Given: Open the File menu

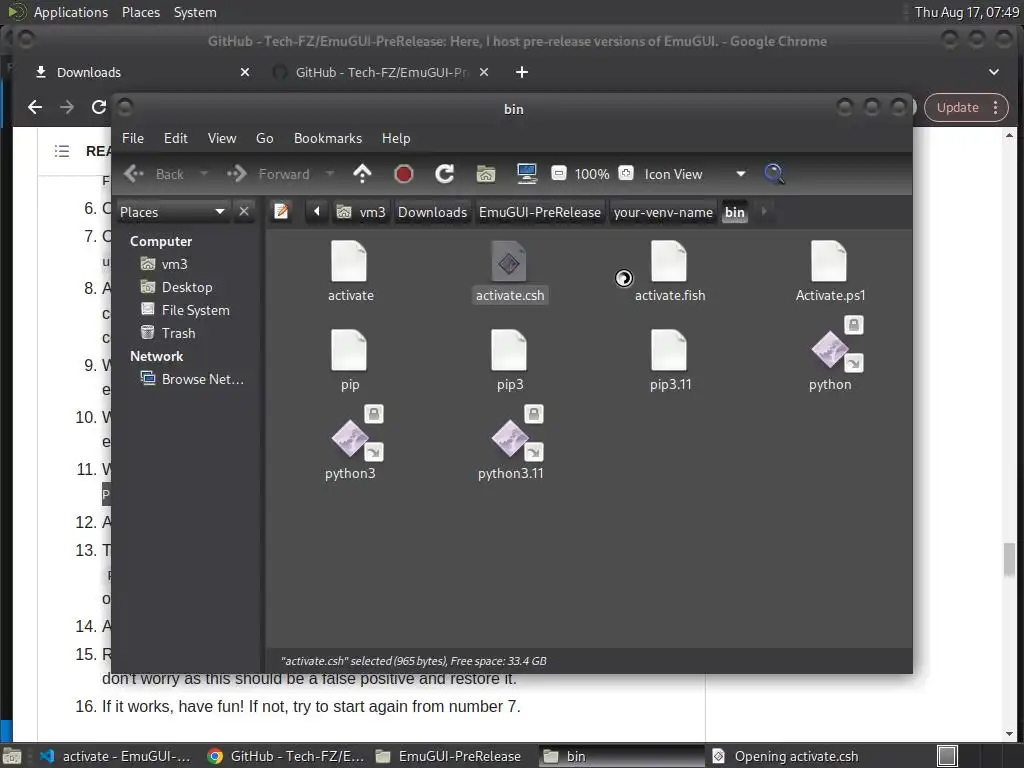Looking at the screenshot, I should 133,138.
